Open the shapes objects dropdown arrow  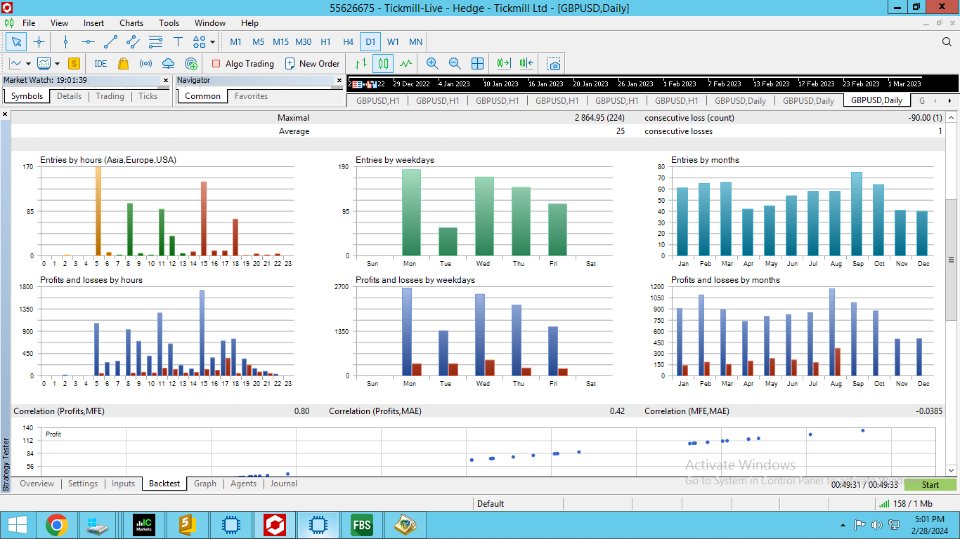tap(212, 42)
